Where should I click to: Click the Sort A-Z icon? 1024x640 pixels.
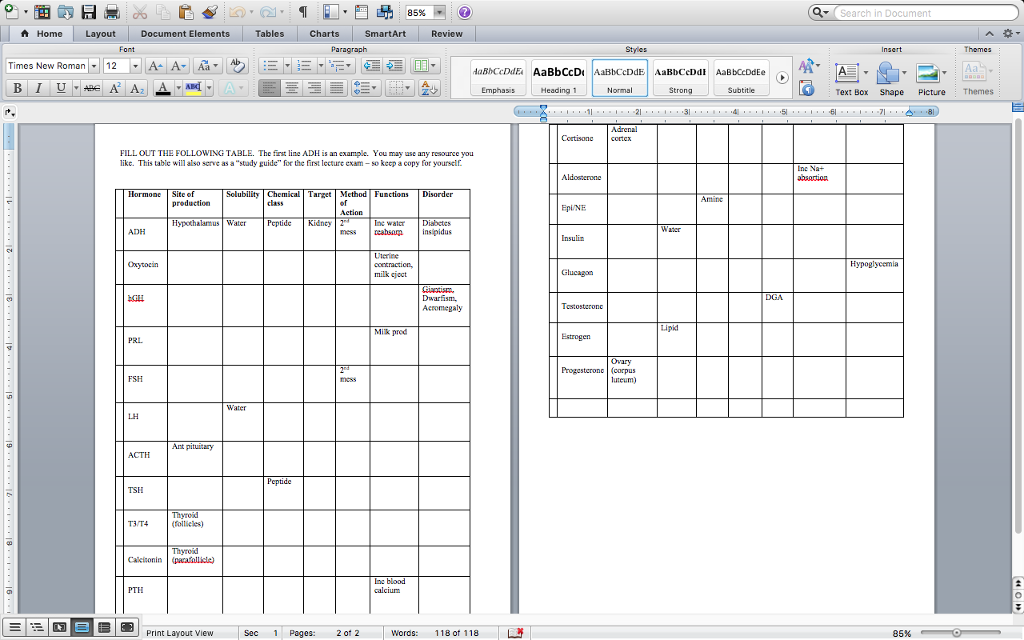coord(429,88)
